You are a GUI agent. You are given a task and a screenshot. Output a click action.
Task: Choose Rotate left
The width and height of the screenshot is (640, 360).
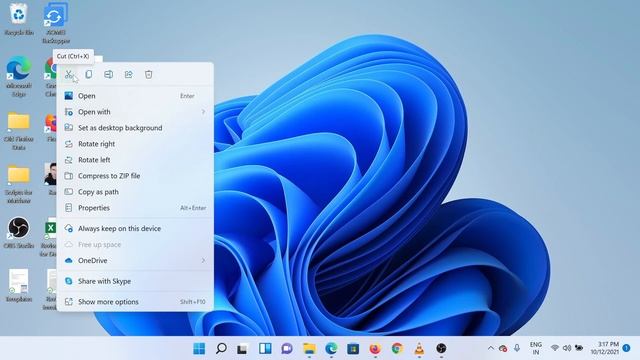[x=135, y=160]
